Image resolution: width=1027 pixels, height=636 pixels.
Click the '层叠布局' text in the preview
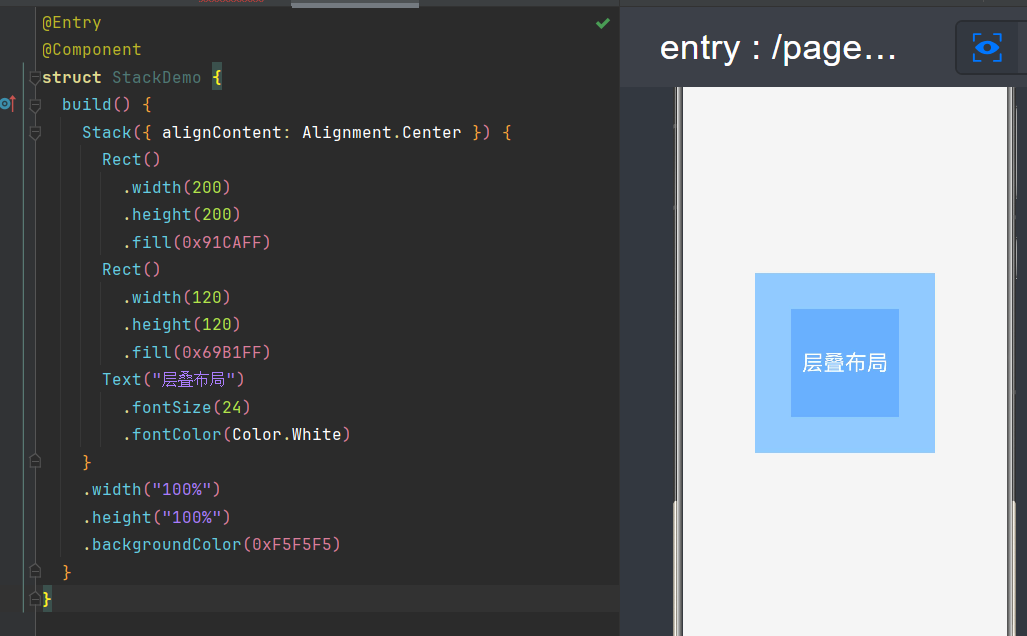point(844,362)
